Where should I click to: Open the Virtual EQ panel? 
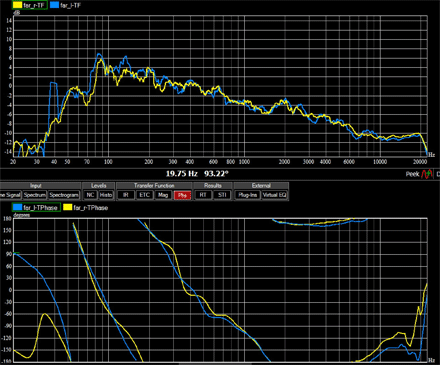[x=274, y=195]
